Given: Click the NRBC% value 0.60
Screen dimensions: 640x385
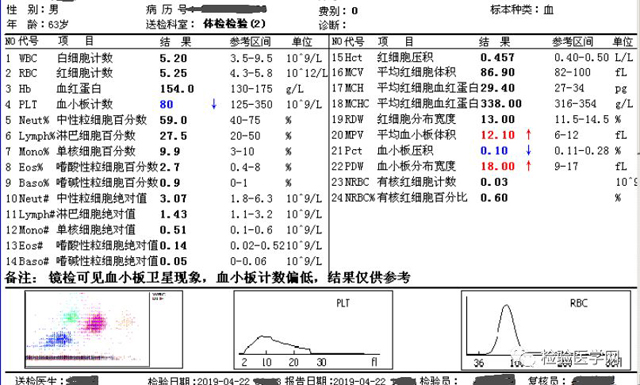Looking at the screenshot, I should tap(494, 198).
